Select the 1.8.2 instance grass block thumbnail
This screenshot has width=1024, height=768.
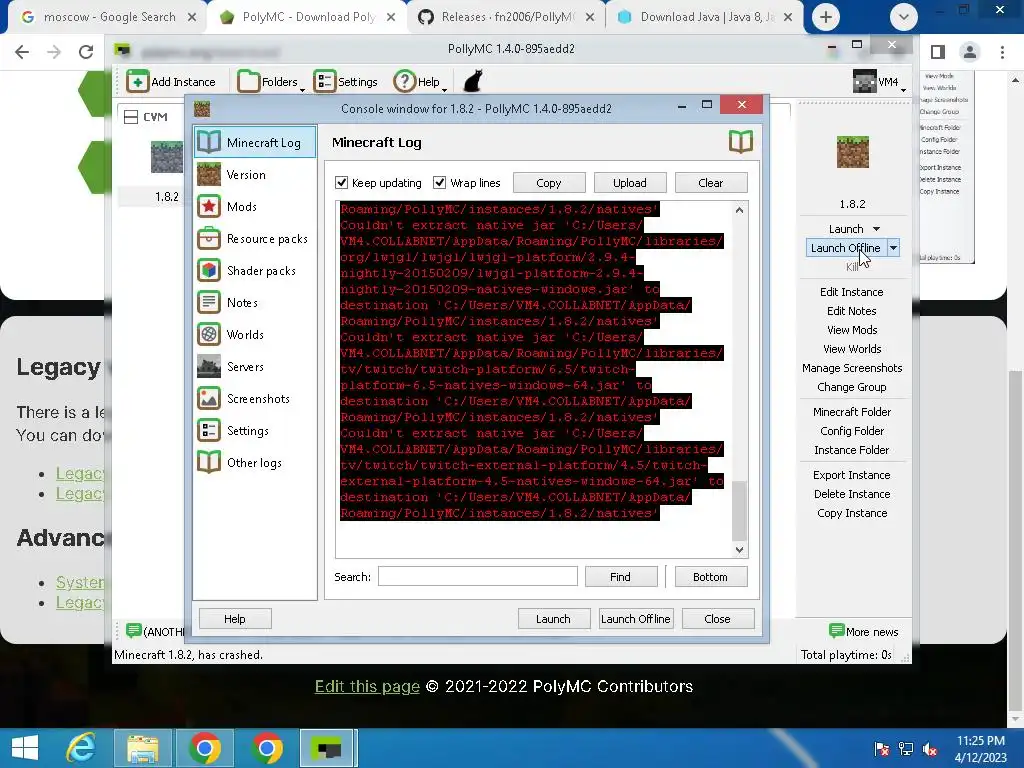click(167, 157)
